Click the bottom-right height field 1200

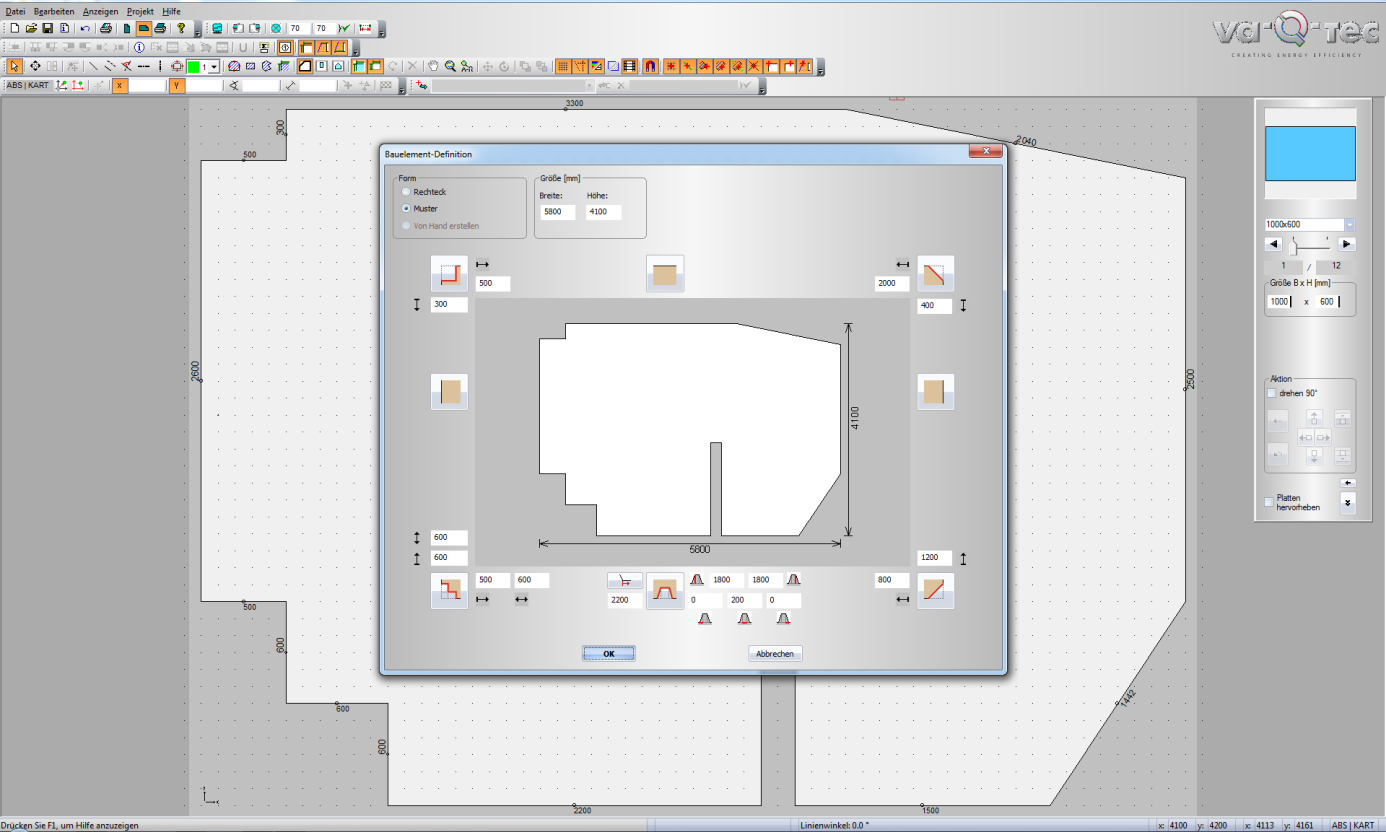point(935,558)
